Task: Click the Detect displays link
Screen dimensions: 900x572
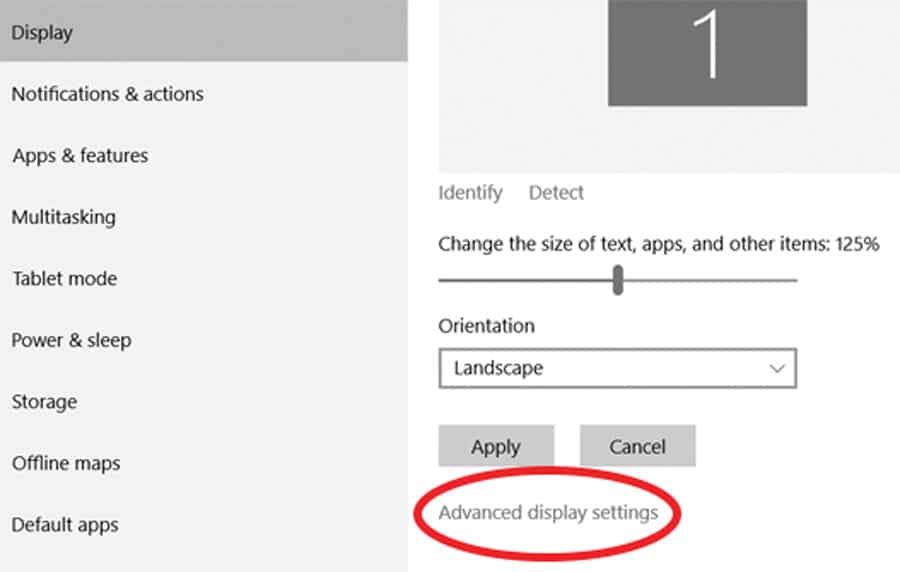Action: pyautogui.click(x=556, y=193)
